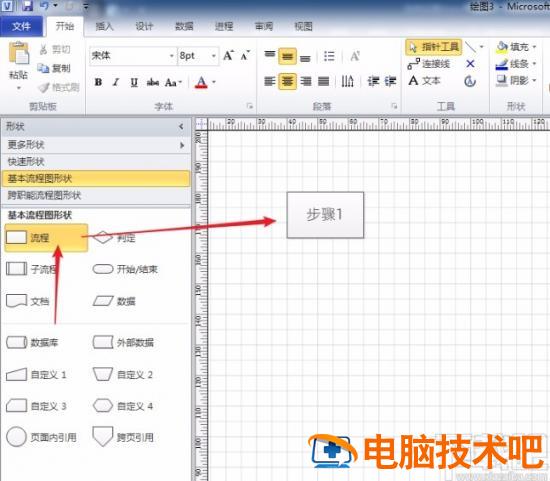Screen dimensions: 550x481
Task: Click the Cut (剪切) scissors icon
Action: 43,49
